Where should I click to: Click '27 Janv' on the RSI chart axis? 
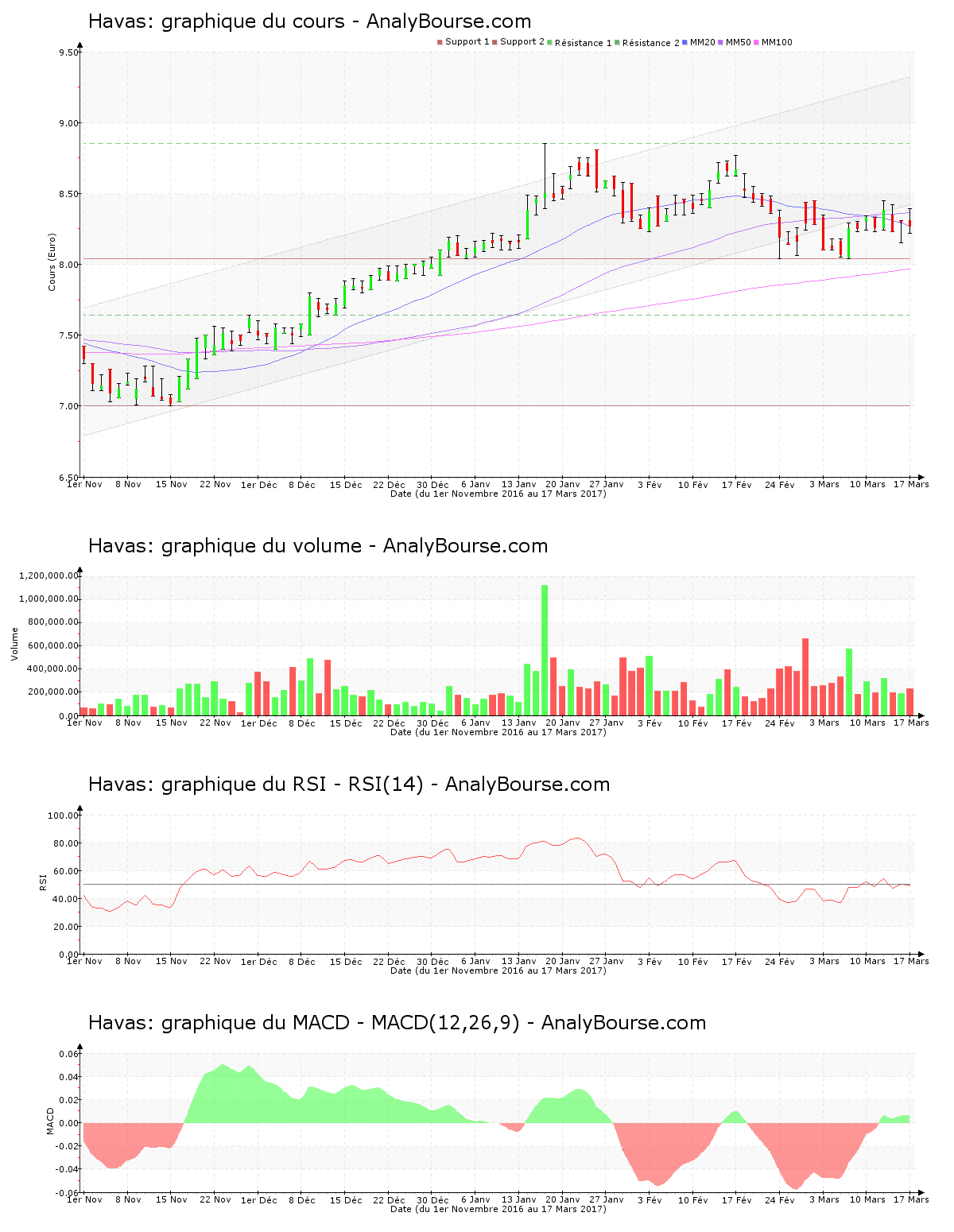coord(607,962)
